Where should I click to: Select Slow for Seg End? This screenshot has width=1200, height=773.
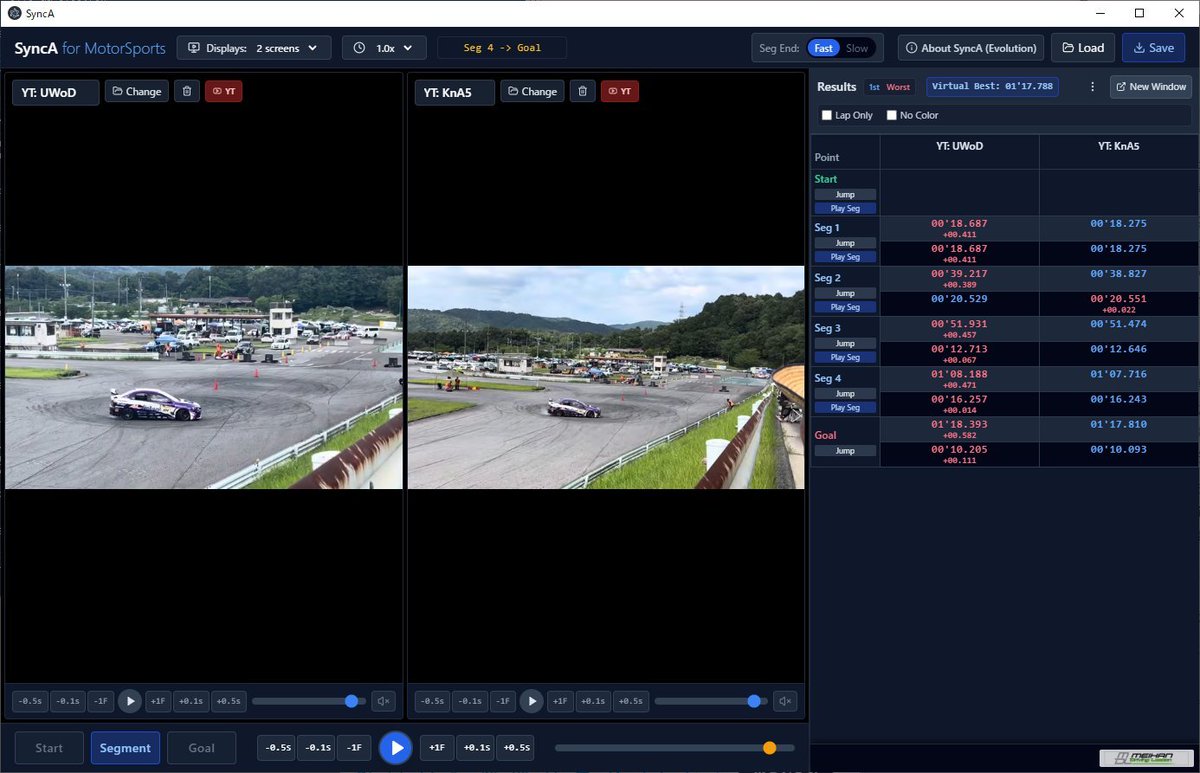tap(857, 48)
